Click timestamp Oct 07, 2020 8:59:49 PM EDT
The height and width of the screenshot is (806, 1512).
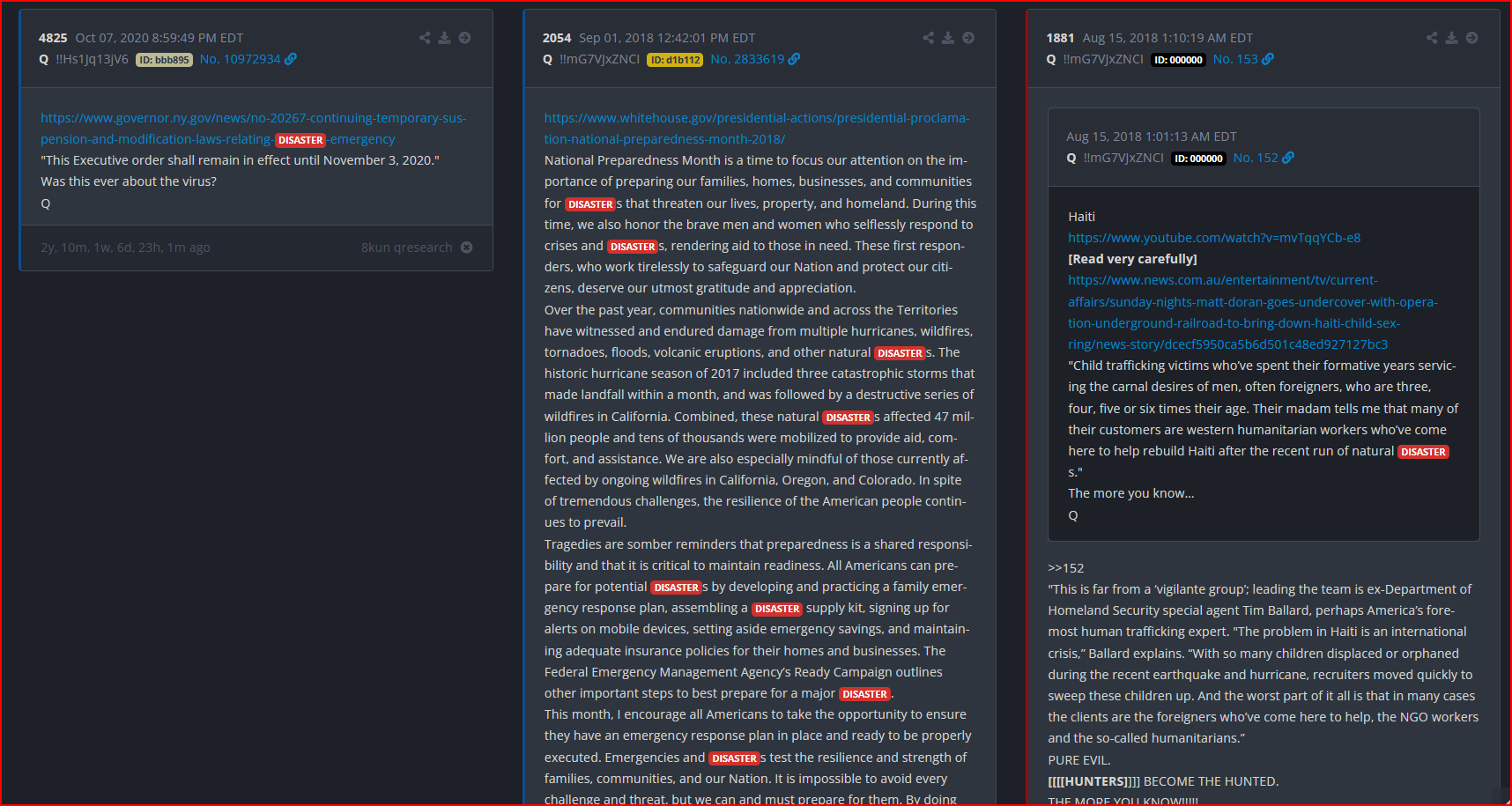[x=159, y=38]
